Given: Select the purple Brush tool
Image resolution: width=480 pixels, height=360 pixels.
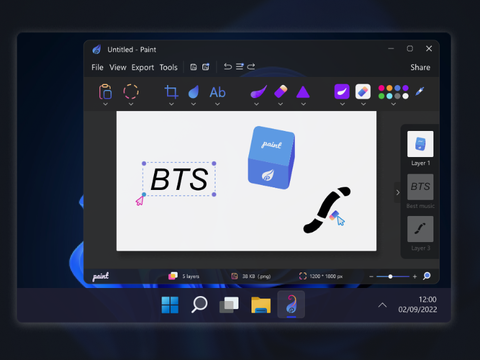Looking at the screenshot, I should pyautogui.click(x=258, y=92).
